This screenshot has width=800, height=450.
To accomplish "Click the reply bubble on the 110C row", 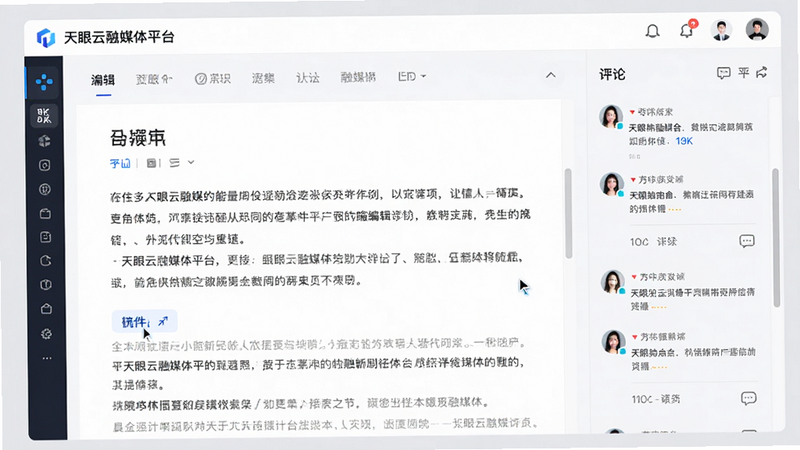I will tap(748, 398).
